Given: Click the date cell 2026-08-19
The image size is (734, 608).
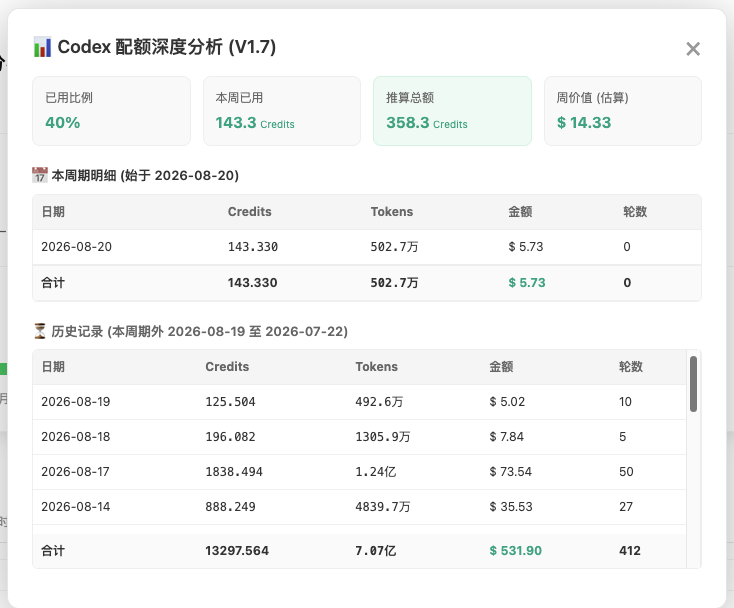Looking at the screenshot, I should coord(76,402).
